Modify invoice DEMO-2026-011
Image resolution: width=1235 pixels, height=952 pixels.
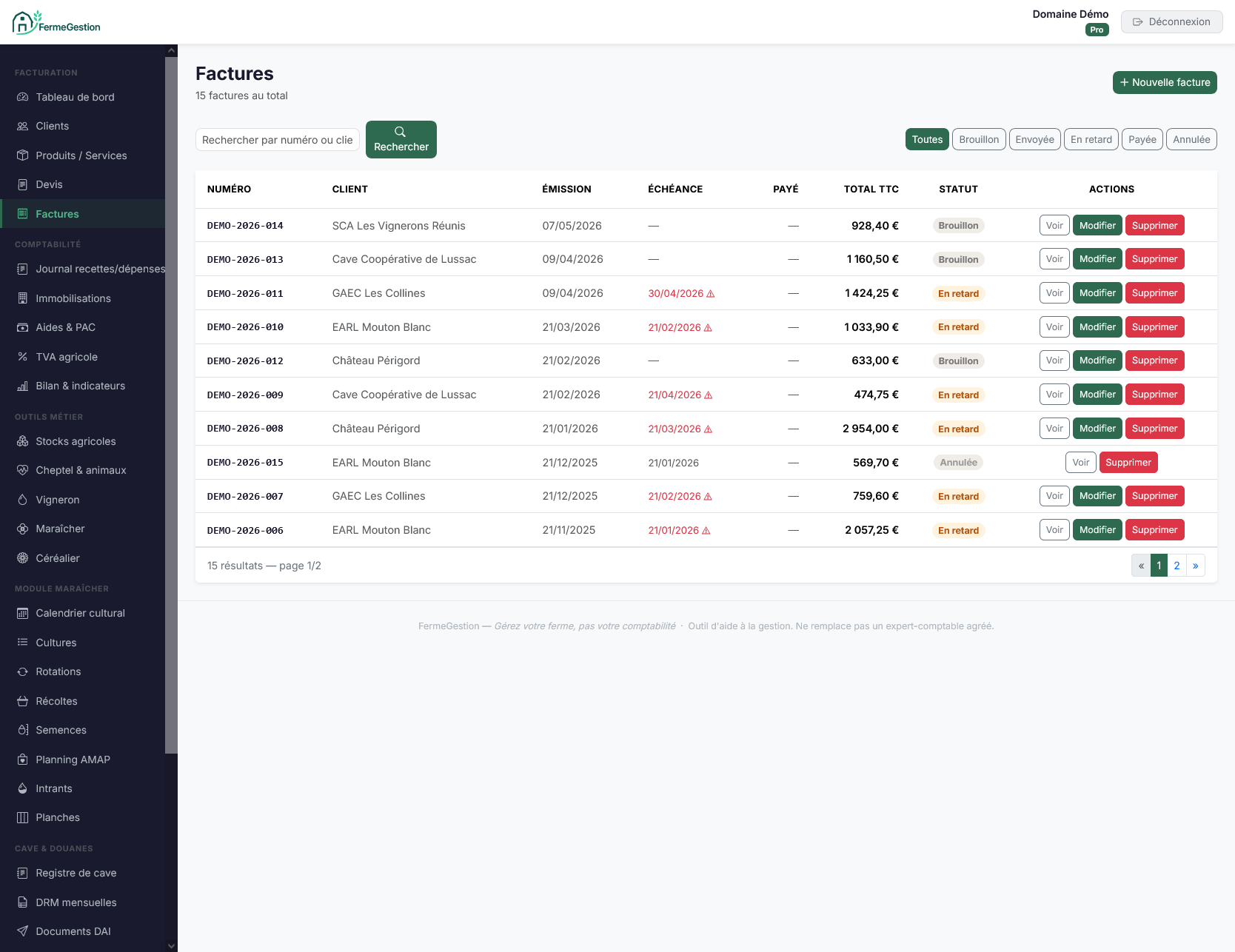[x=1097, y=293]
